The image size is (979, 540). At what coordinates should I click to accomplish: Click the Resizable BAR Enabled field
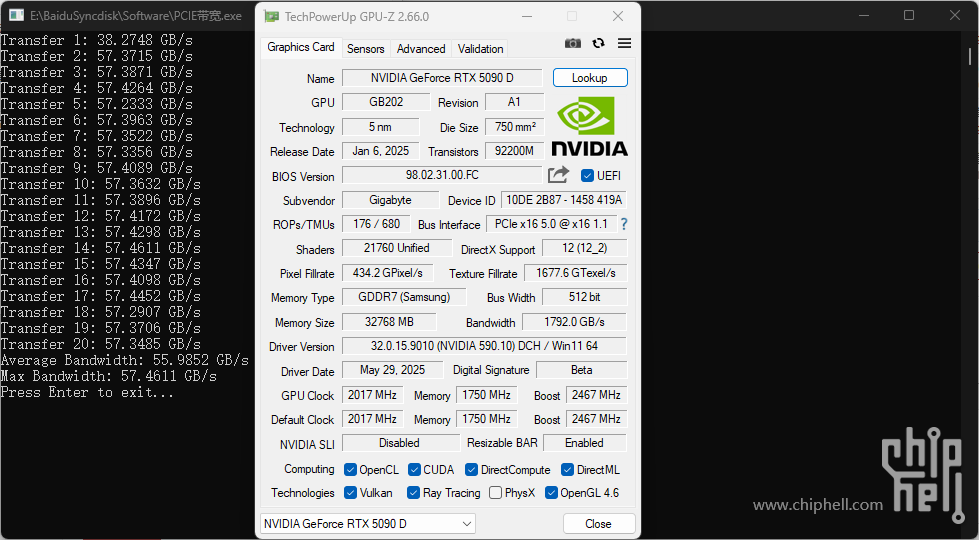[x=584, y=443]
